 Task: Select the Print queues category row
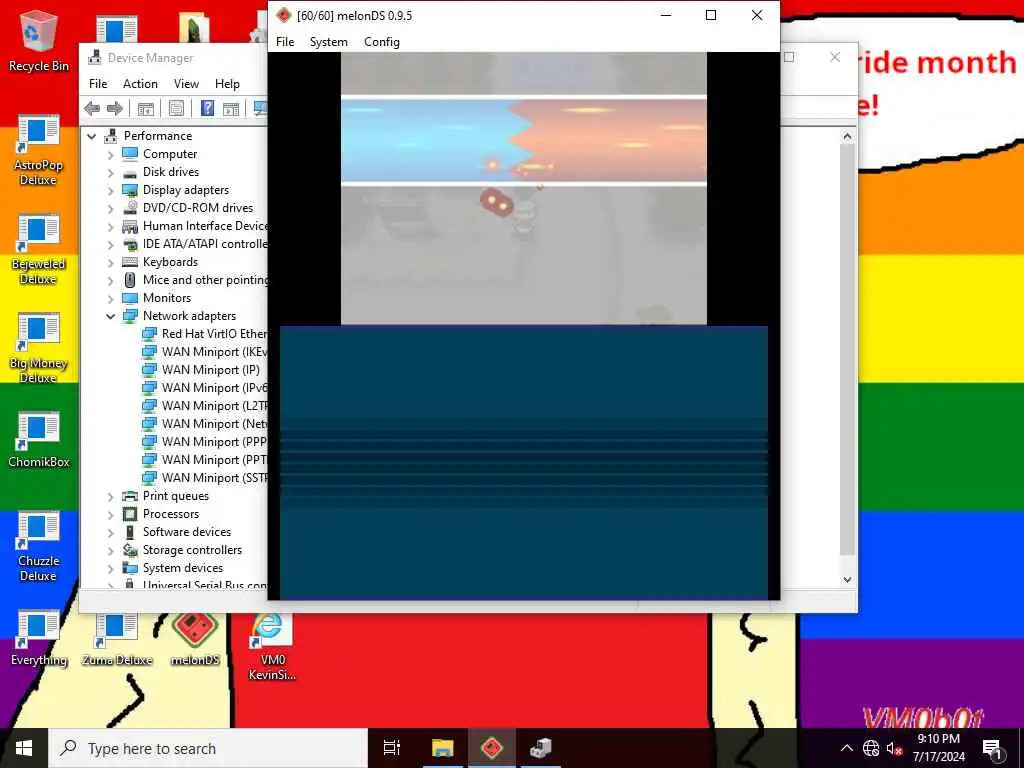pyautogui.click(x=166, y=496)
